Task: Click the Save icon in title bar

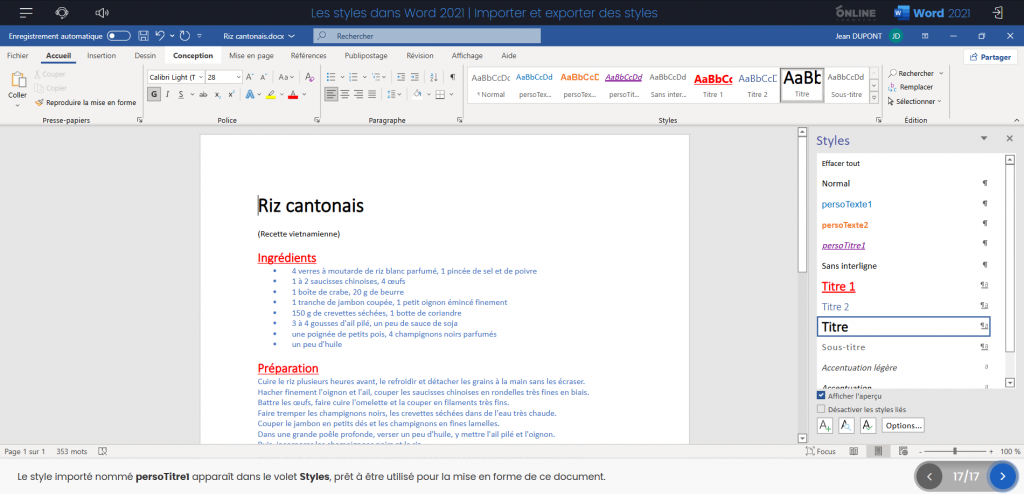Action: click(145, 36)
